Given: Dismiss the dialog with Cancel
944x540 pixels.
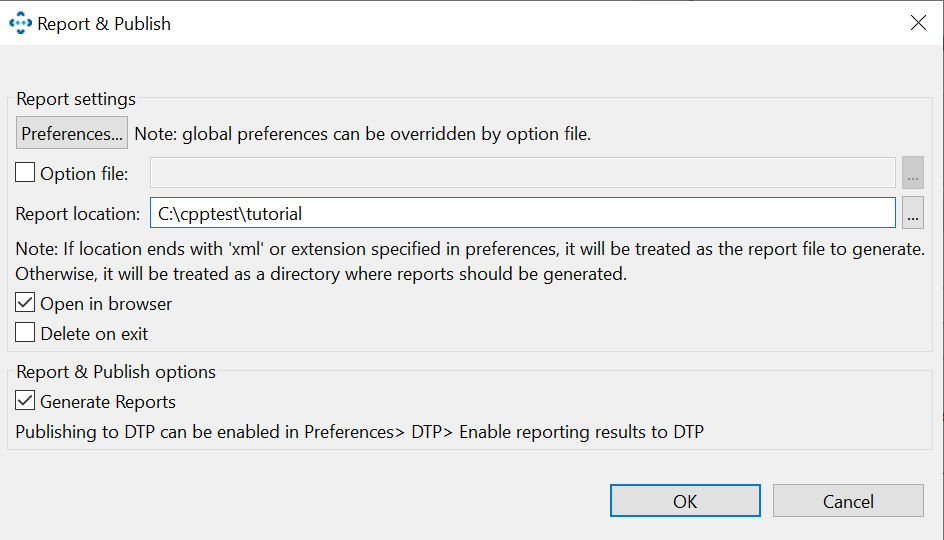Looking at the screenshot, I should click(848, 501).
